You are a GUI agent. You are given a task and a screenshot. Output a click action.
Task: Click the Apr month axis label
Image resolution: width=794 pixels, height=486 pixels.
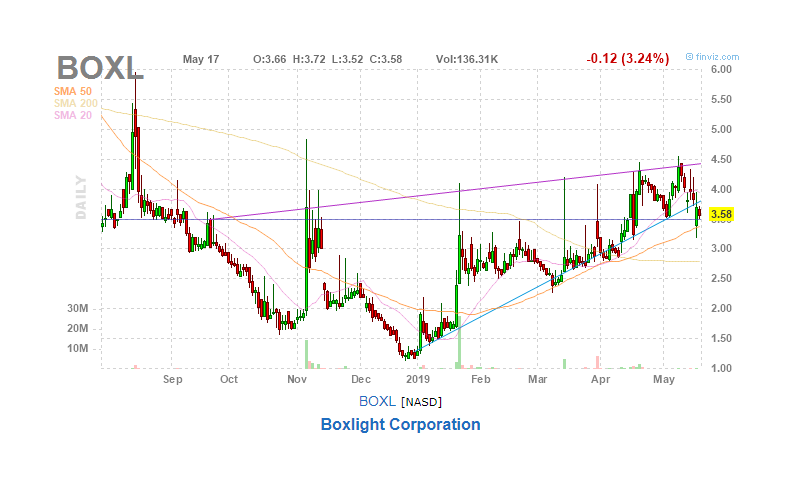601,379
